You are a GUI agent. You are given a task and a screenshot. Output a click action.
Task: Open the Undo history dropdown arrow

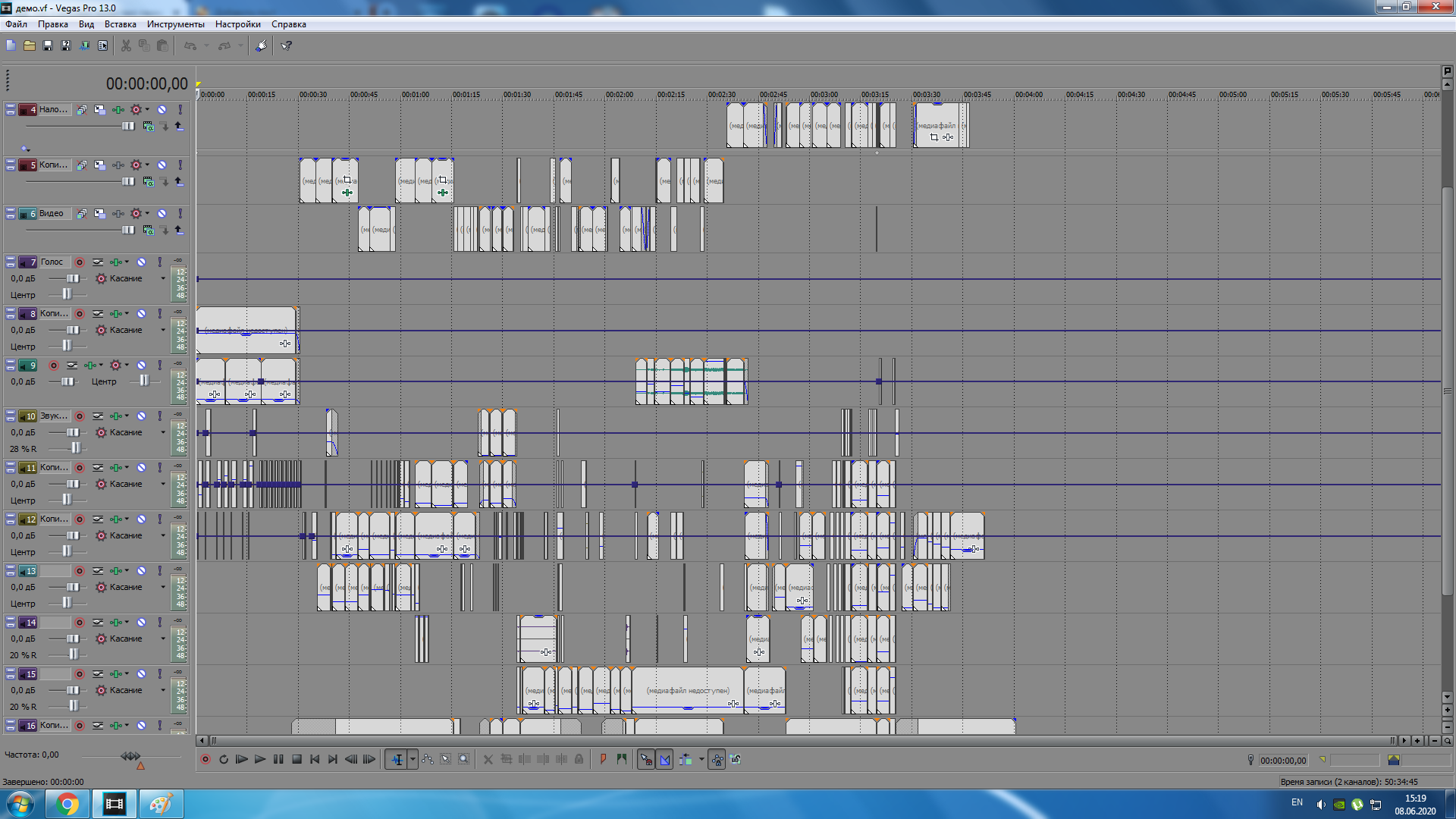(206, 45)
